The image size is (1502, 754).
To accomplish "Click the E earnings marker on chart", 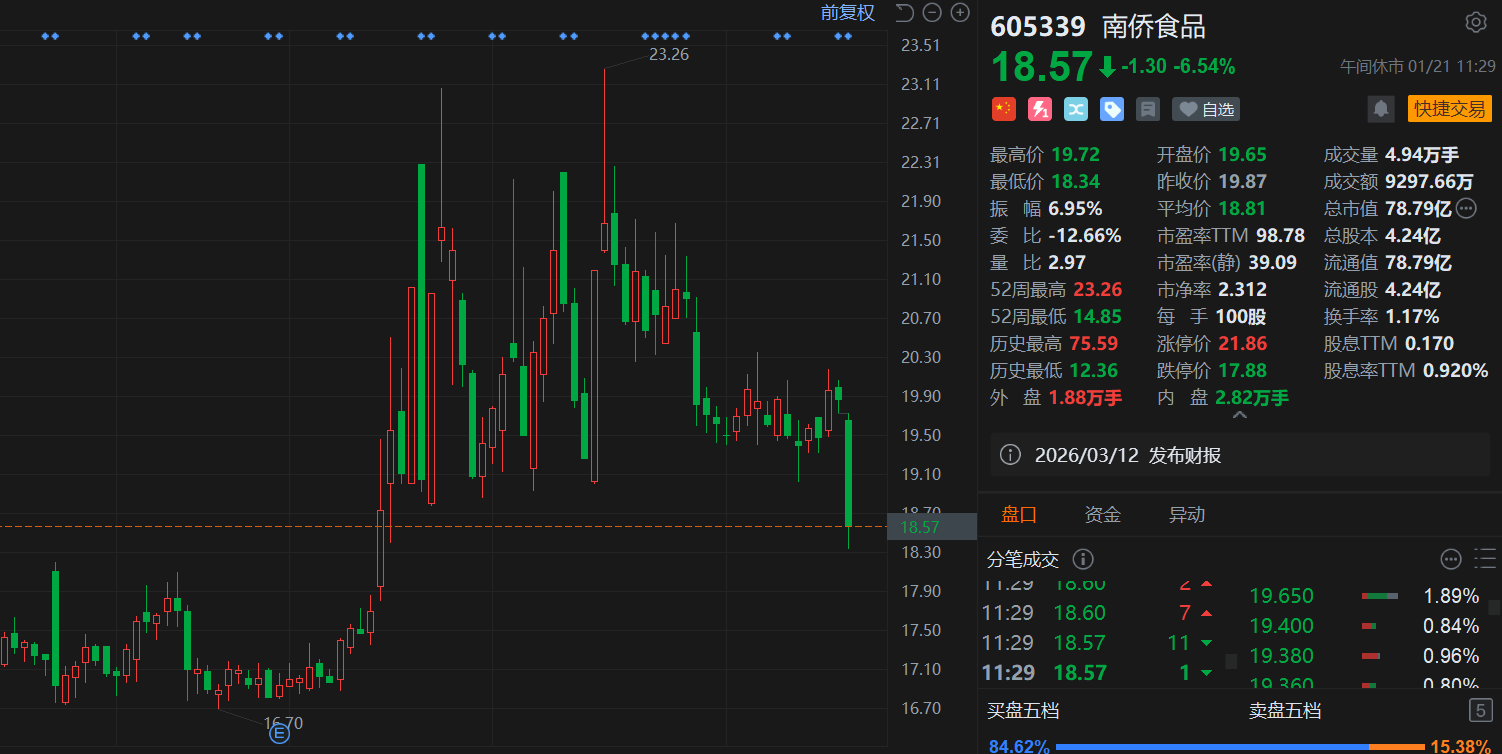I will point(279,735).
